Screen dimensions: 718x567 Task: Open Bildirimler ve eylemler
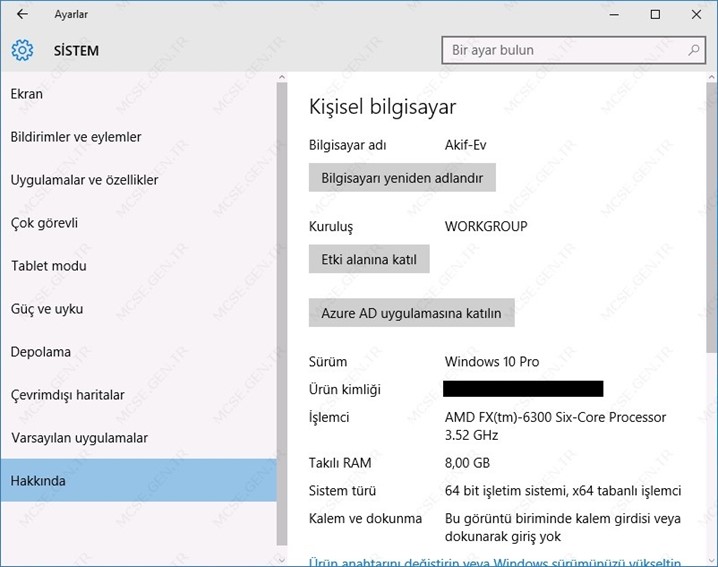click(x=138, y=137)
